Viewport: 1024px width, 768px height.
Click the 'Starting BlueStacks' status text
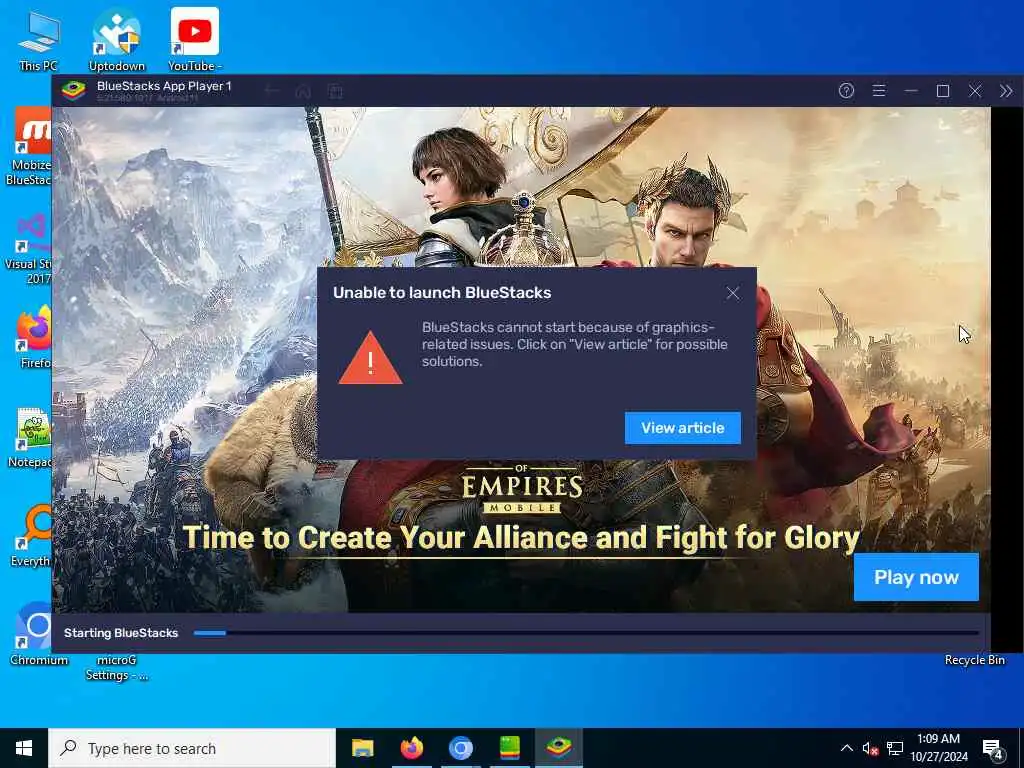(x=121, y=633)
